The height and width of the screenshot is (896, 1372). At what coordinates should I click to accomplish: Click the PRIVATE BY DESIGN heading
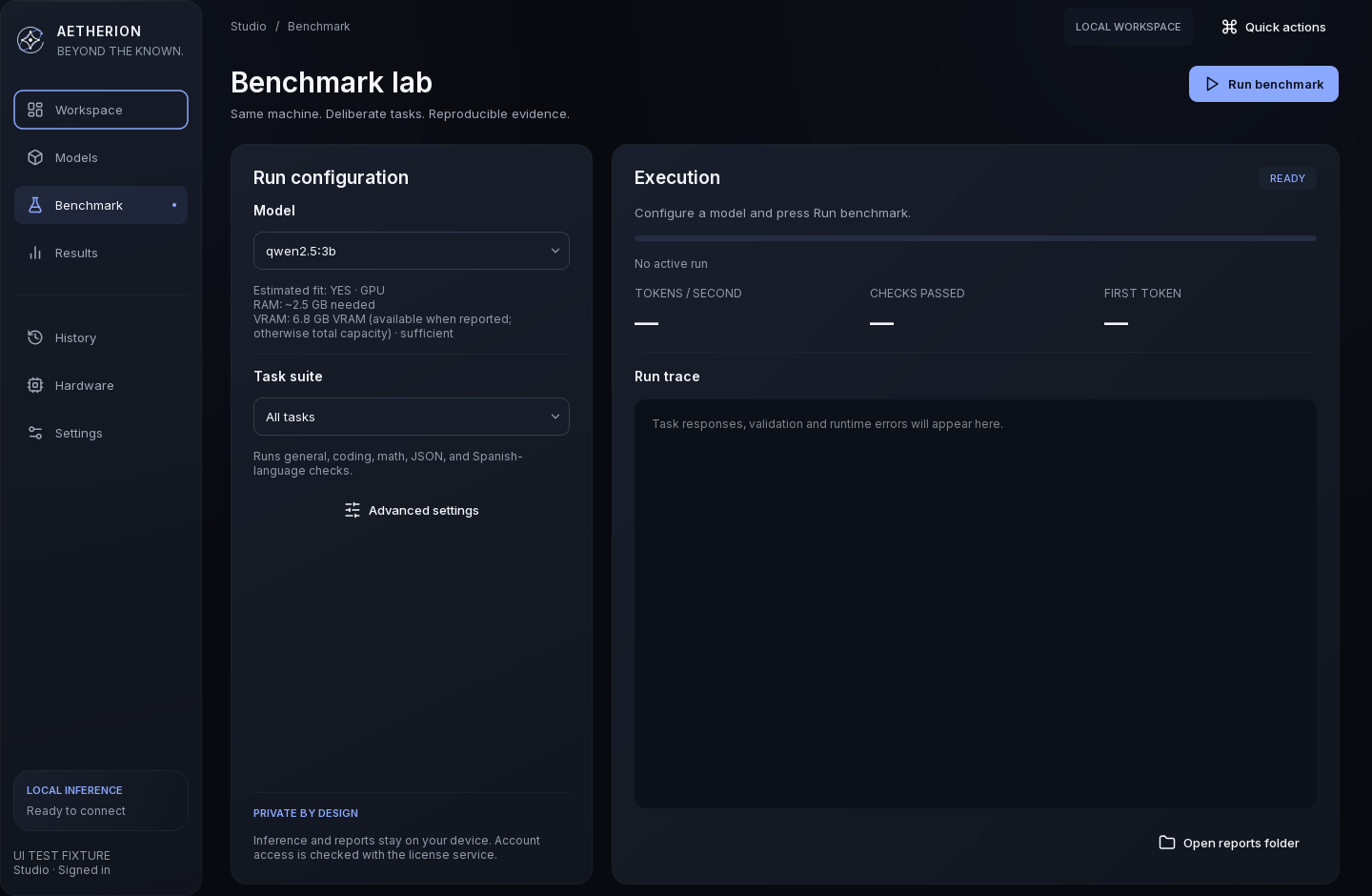(x=306, y=813)
